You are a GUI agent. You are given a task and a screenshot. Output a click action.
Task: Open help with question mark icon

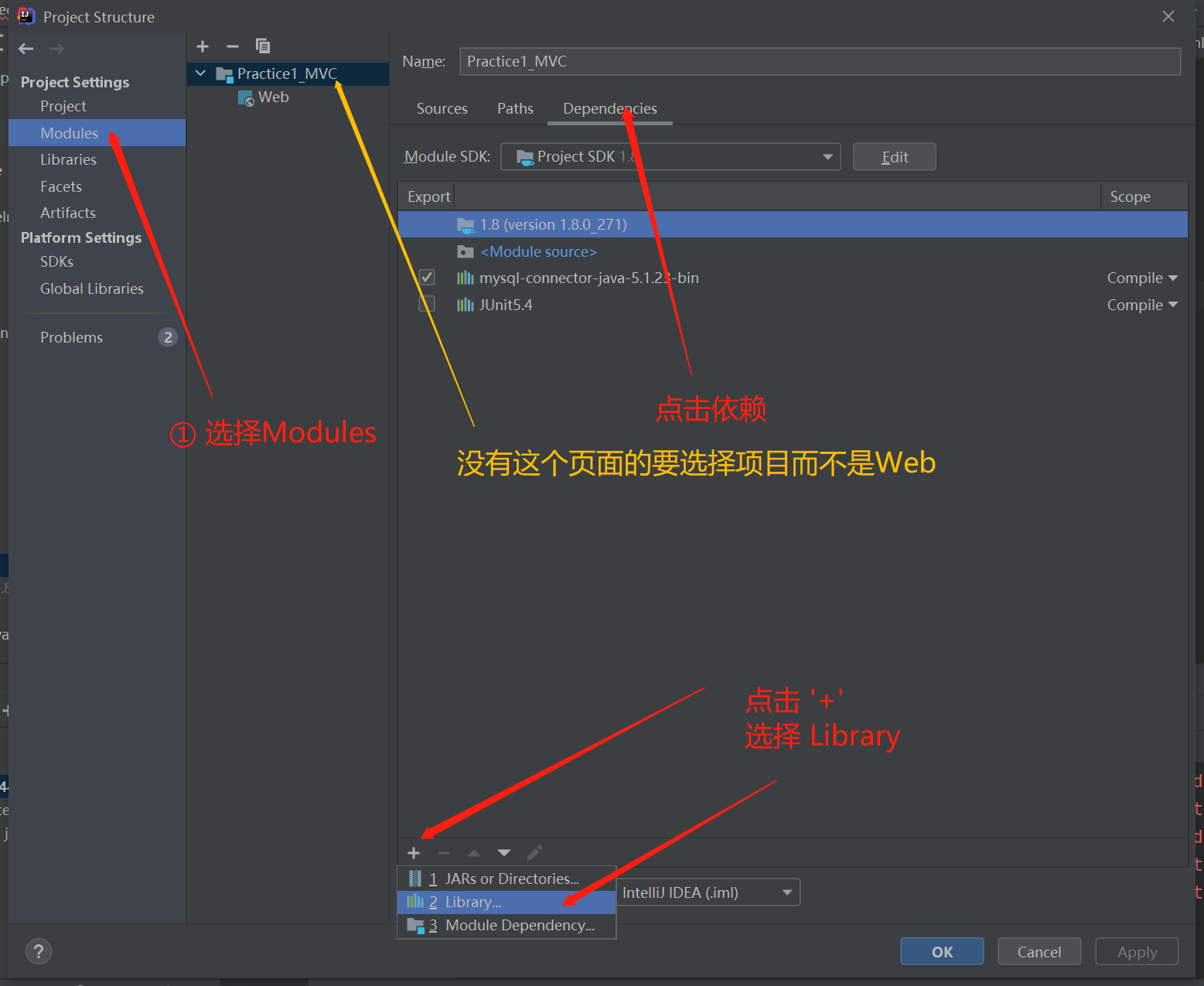(39, 951)
